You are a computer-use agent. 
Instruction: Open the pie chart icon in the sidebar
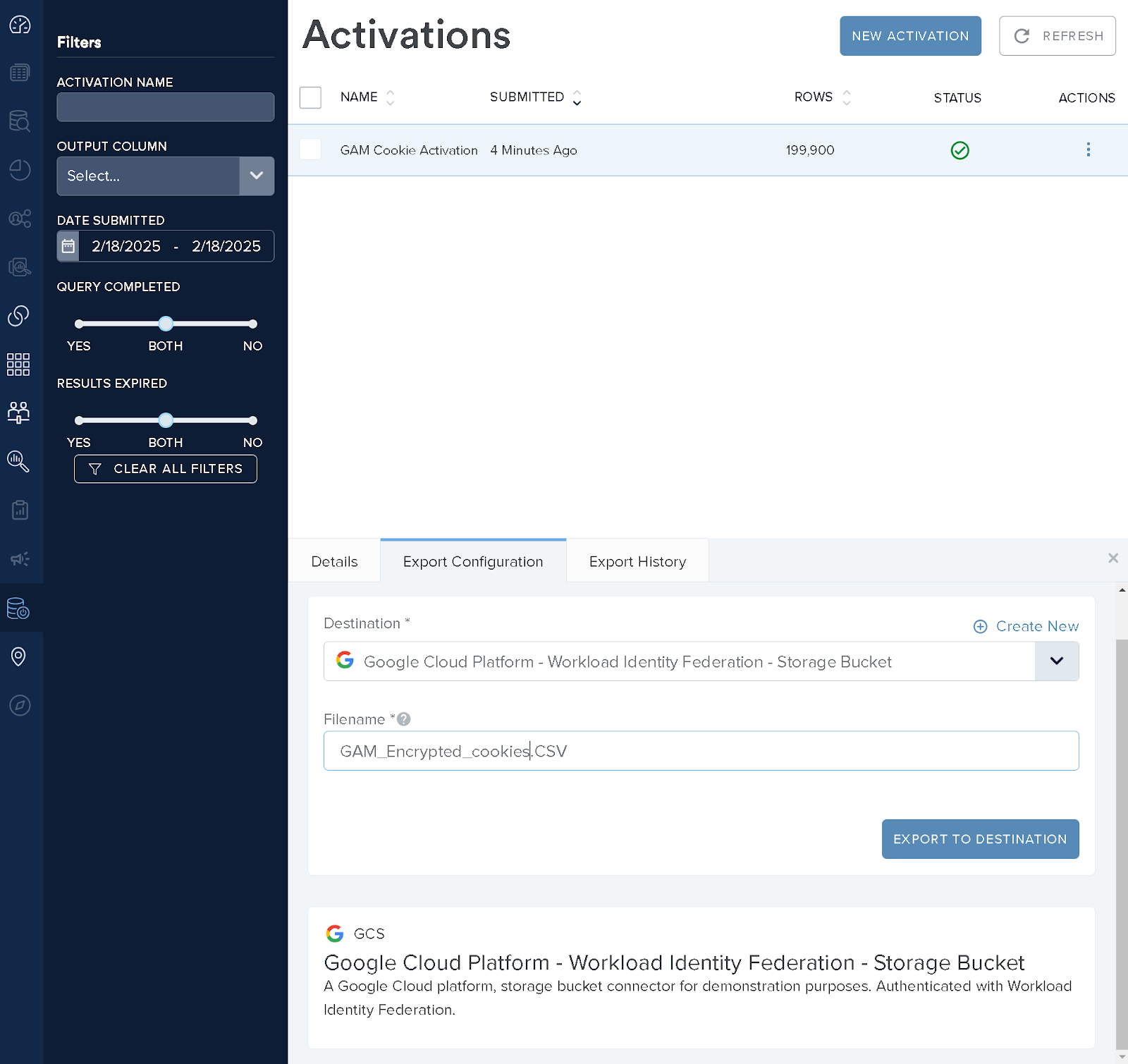click(x=20, y=170)
